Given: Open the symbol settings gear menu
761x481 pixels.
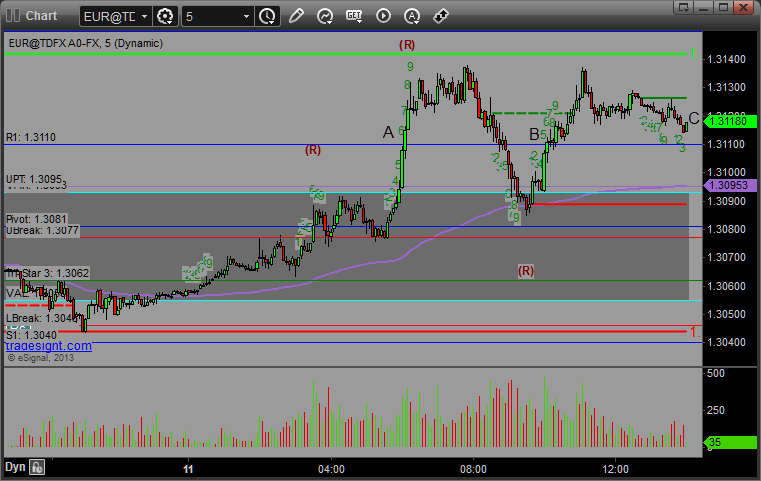Looking at the screenshot, I should [165, 17].
